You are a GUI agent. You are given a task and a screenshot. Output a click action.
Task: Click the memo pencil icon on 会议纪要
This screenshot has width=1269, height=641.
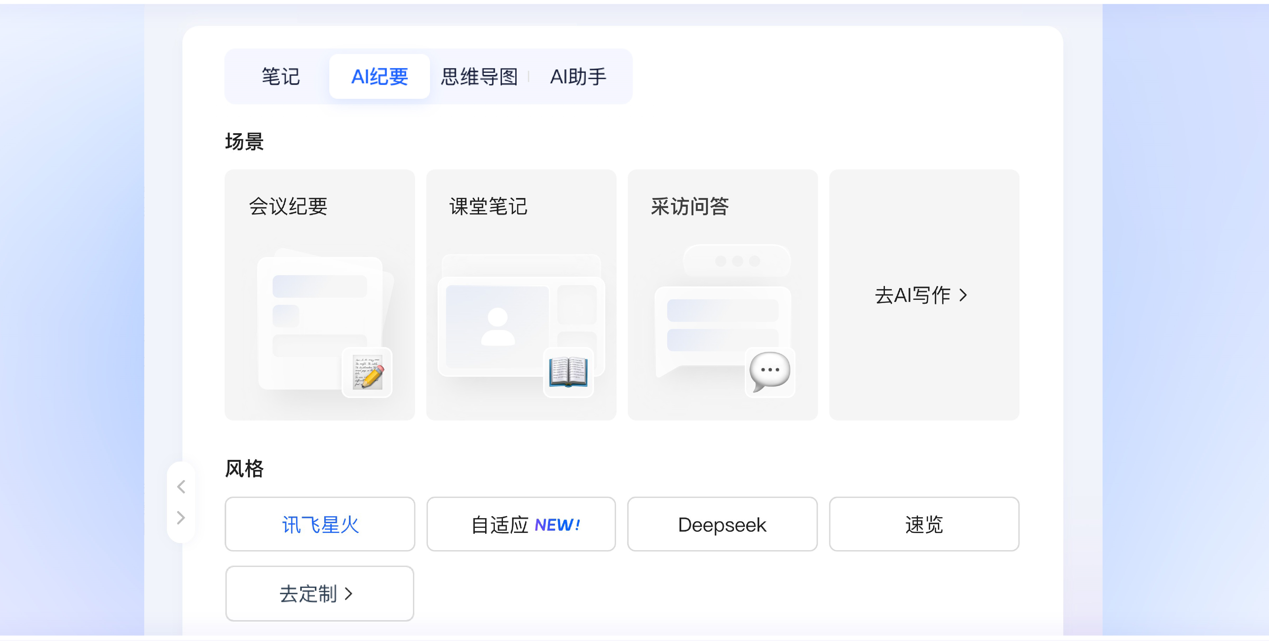point(367,374)
